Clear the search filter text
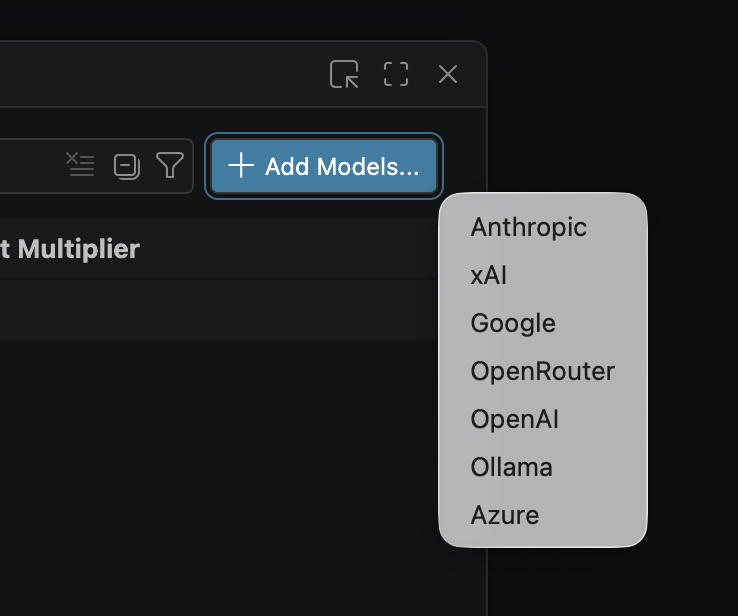738x616 pixels. [80, 165]
